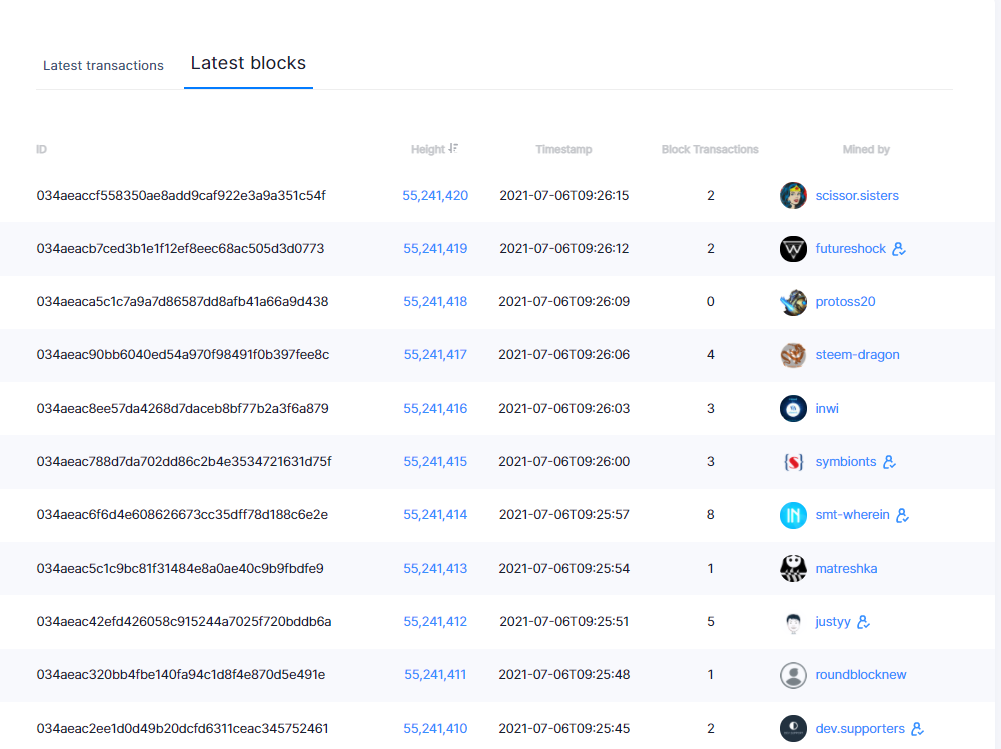Open block height 55,241,415
This screenshot has width=1001, height=749.
(x=435, y=461)
